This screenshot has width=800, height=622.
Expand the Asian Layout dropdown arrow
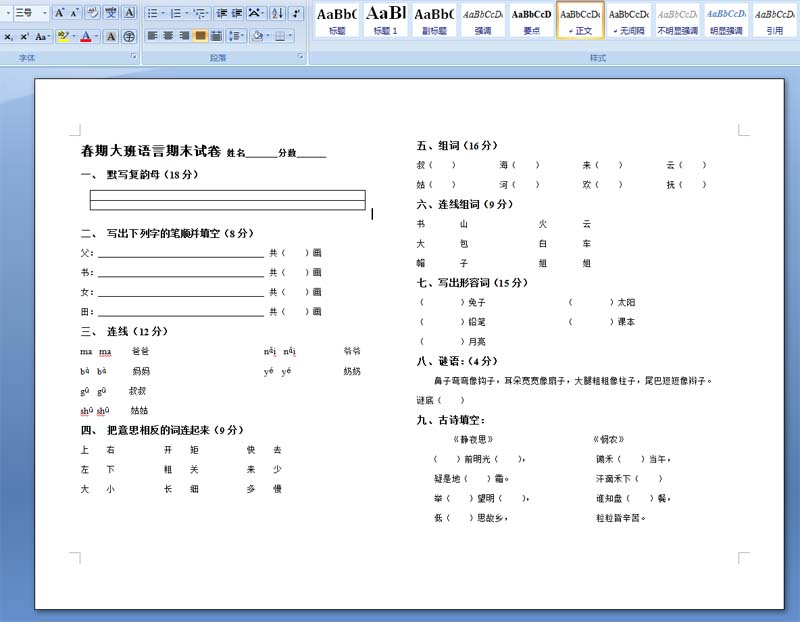[x=262, y=13]
